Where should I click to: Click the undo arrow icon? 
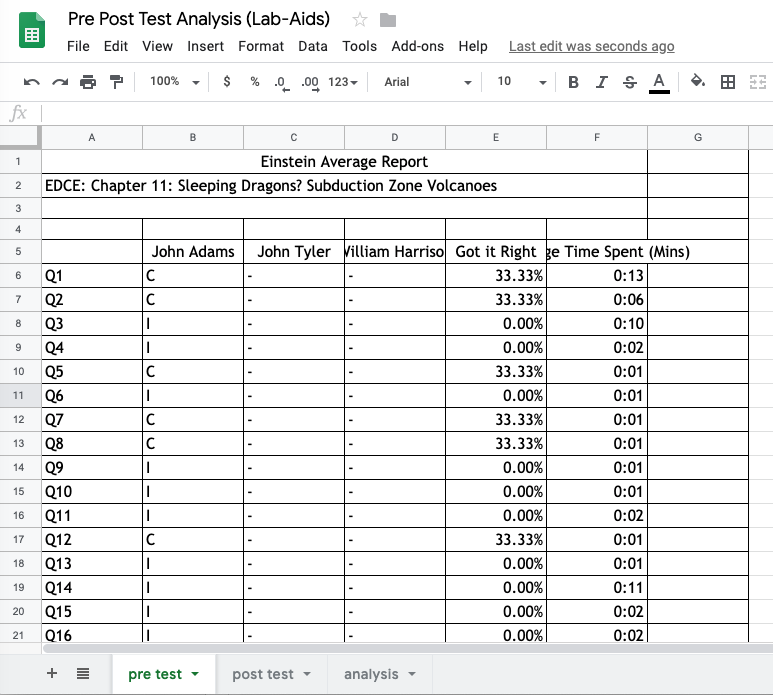click(x=32, y=82)
